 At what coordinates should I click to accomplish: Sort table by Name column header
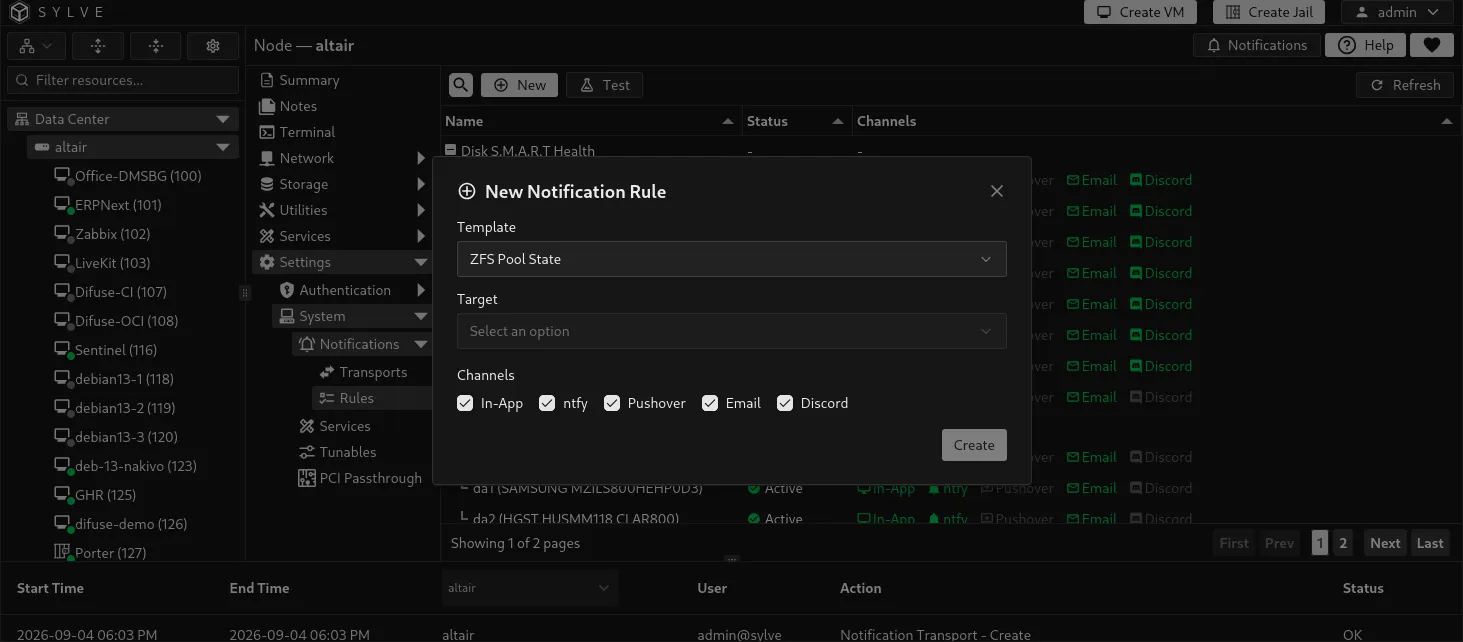pyautogui.click(x=590, y=121)
